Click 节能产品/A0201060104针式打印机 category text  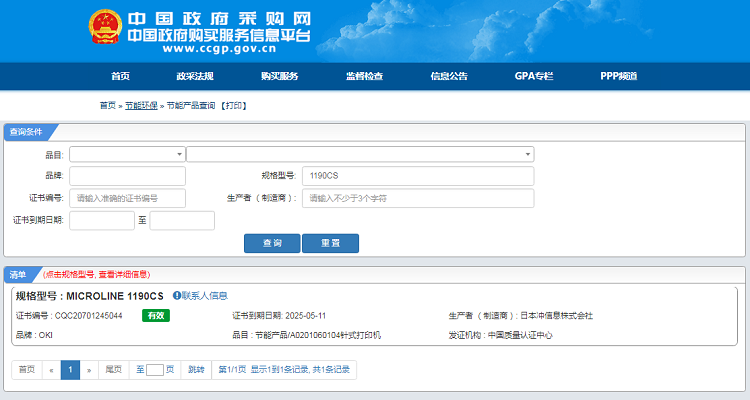[x=318, y=335]
